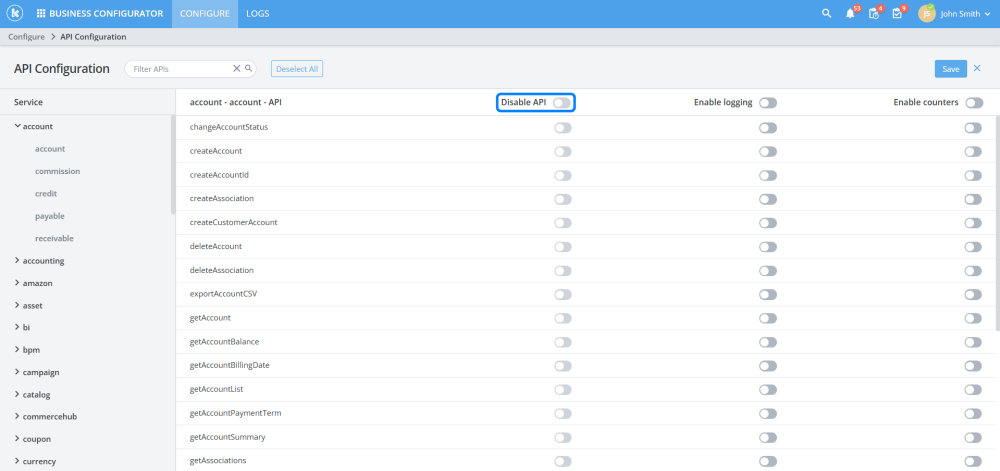Click the magnifier icon in Filter APIs
The height and width of the screenshot is (471, 1000).
click(249, 69)
